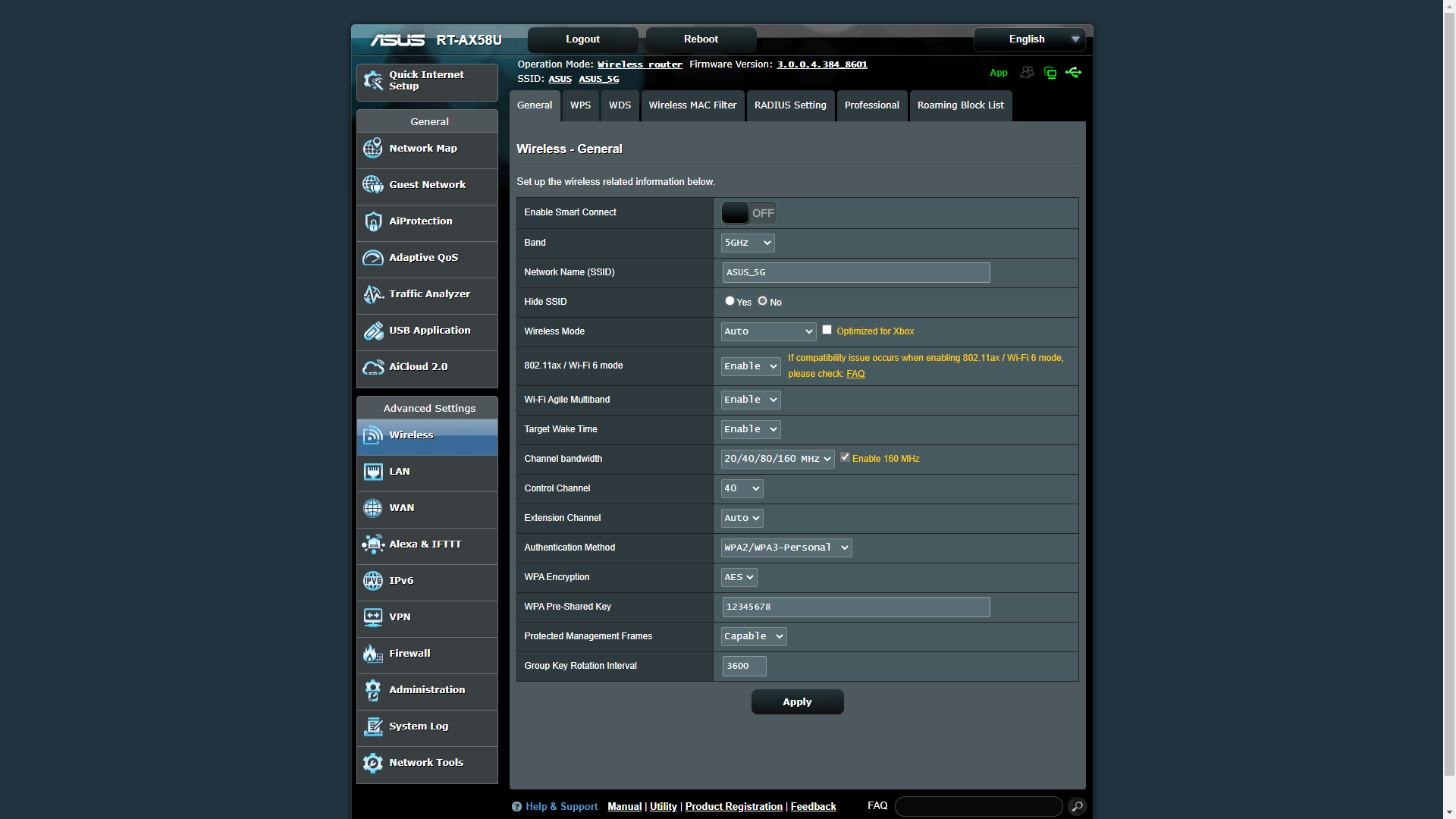Screen dimensions: 1456x819
Task: Click the WPA Pre-Shared Key field
Action: coord(855,607)
